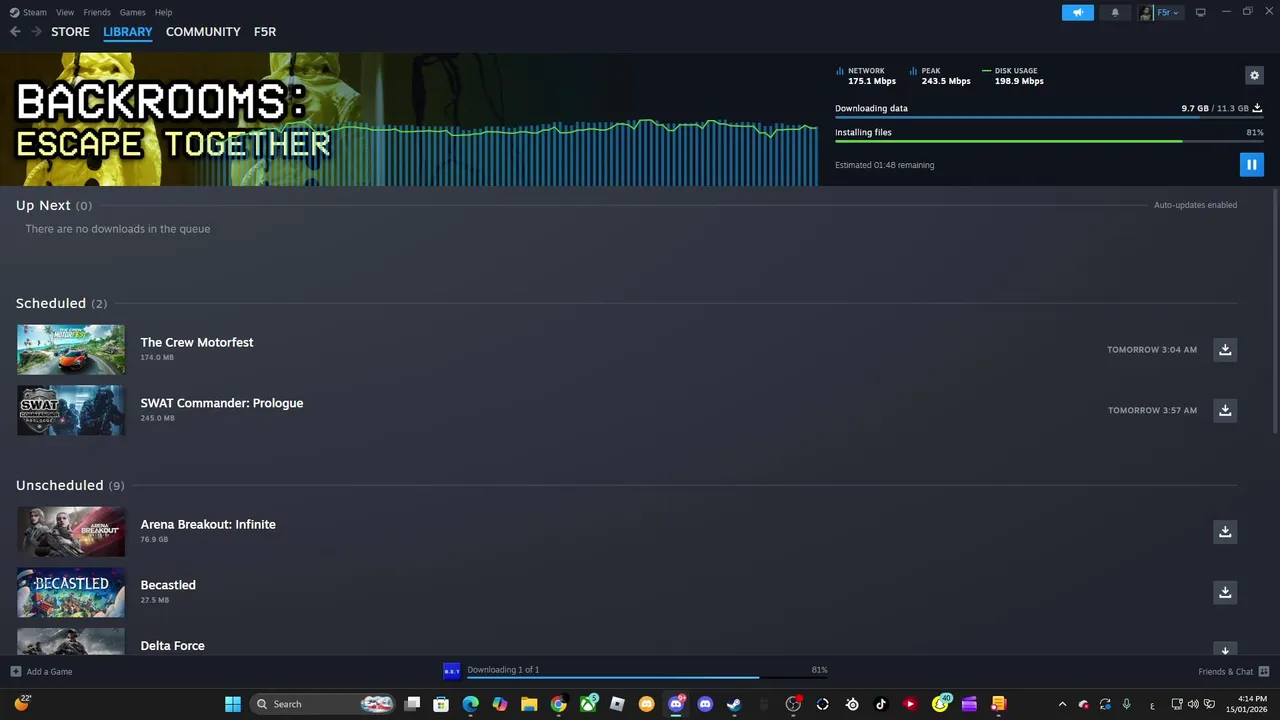Click Estimated 01:48 remaining text
This screenshot has height=720, width=1280.
pos(884,165)
